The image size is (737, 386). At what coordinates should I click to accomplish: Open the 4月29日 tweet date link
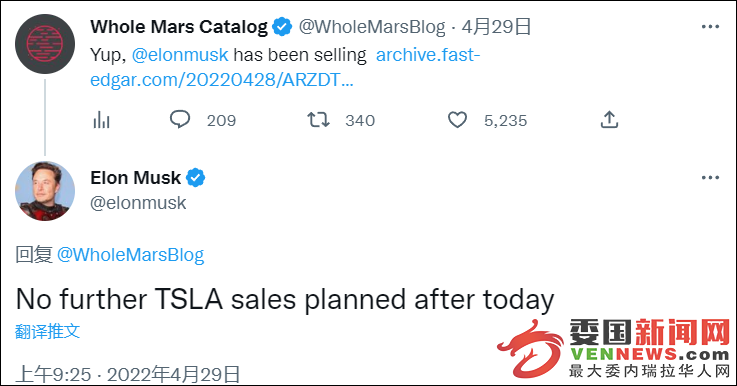click(x=496, y=27)
